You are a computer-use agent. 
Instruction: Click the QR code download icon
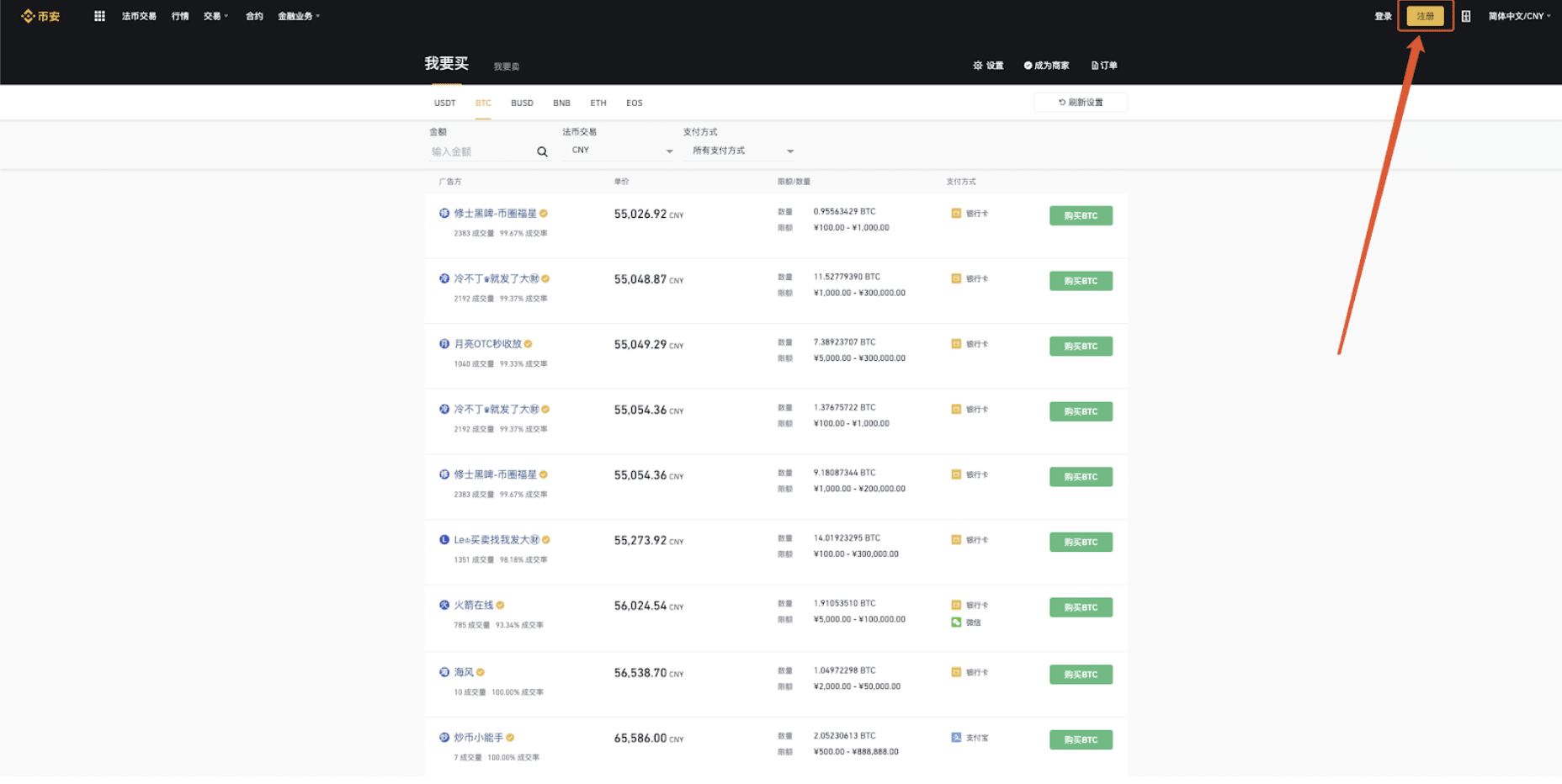click(x=1466, y=16)
